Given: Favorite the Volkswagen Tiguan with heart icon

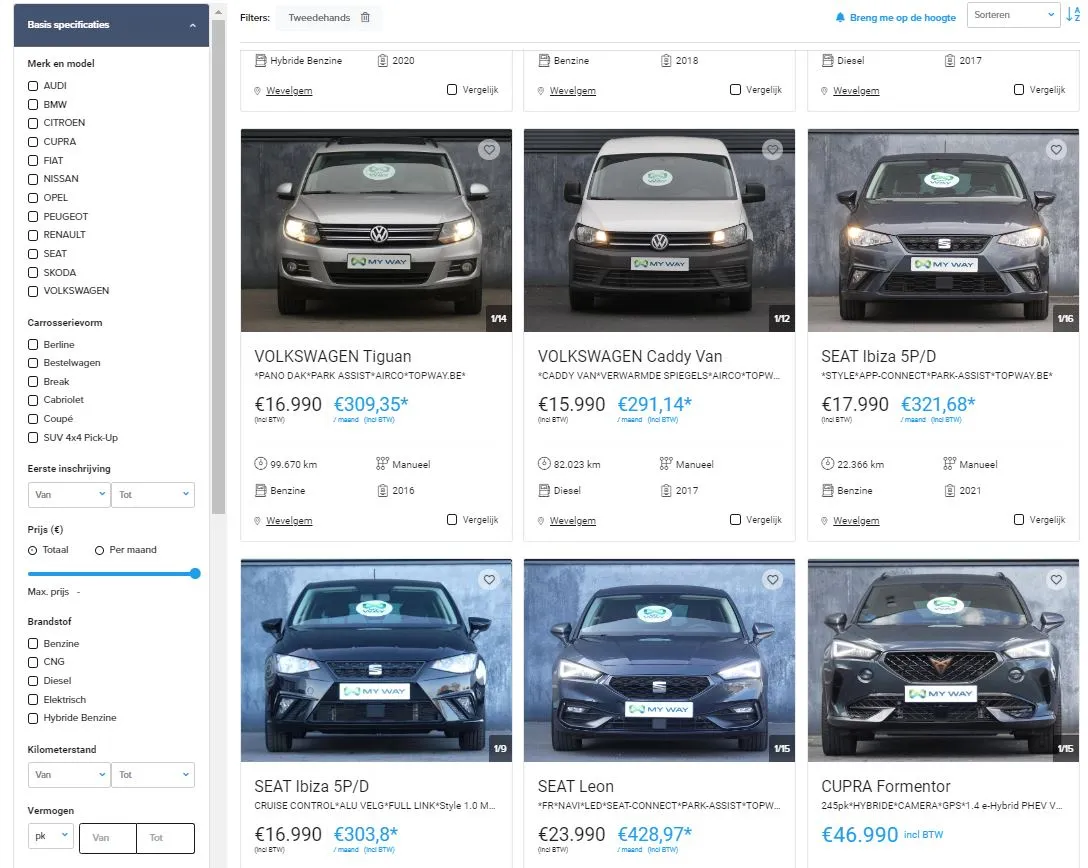Looking at the screenshot, I should (x=489, y=150).
